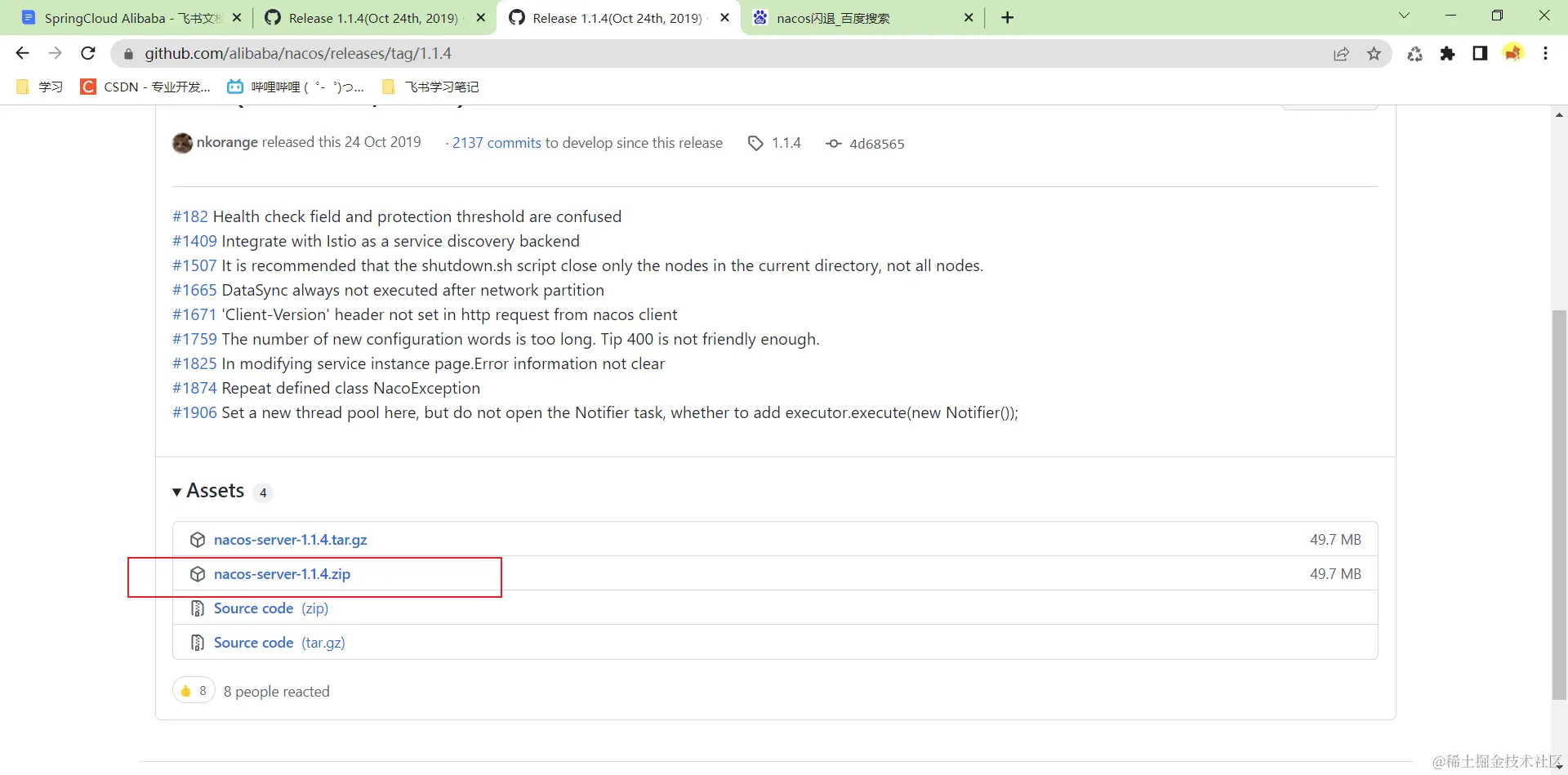The width and height of the screenshot is (1568, 775).
Task: Click package icon beside nacos-server-1.1.4.tar.gz
Action: [x=197, y=540]
